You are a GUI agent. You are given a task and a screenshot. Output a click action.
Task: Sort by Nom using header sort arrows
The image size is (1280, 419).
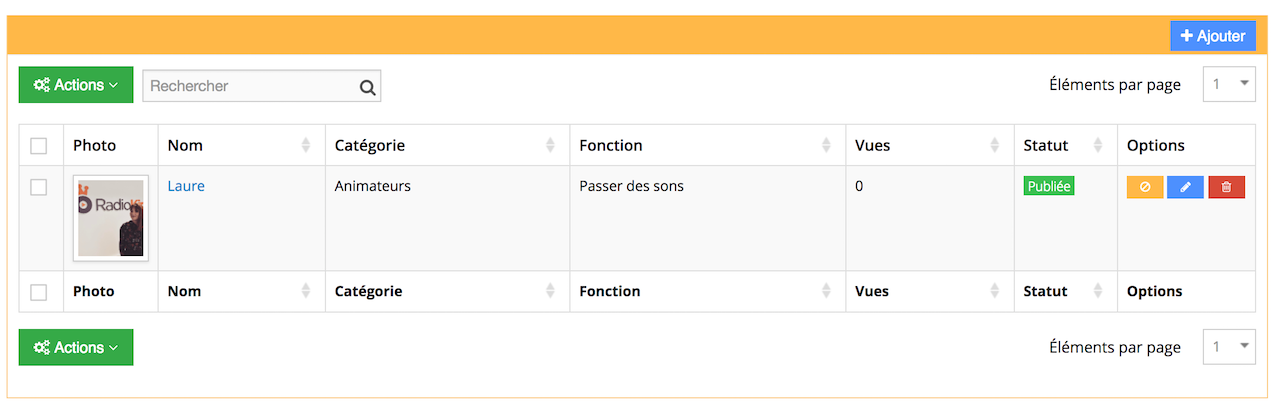click(306, 145)
